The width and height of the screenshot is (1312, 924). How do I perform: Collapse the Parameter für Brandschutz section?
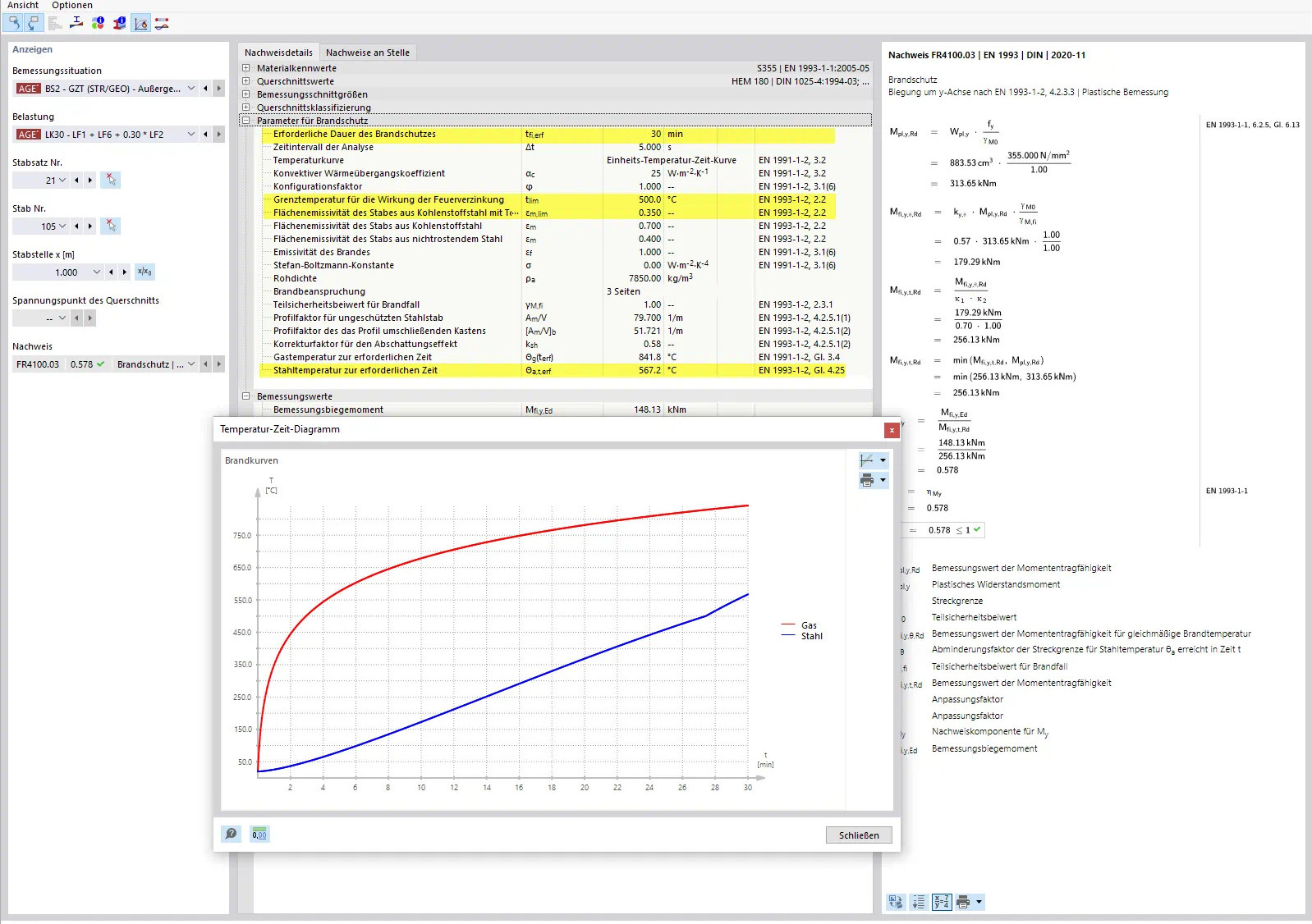(245, 121)
